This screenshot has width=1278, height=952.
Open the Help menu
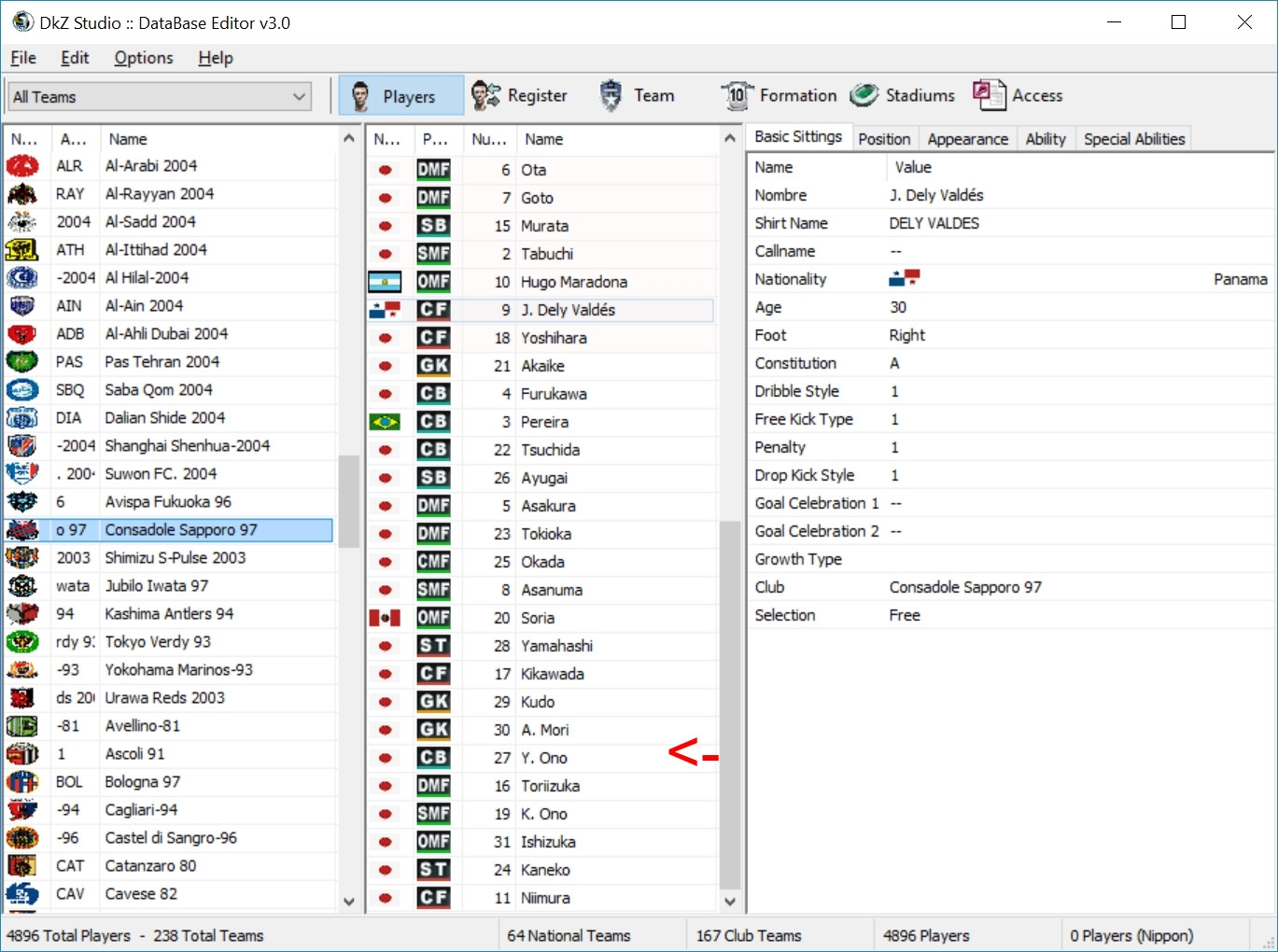click(x=216, y=58)
